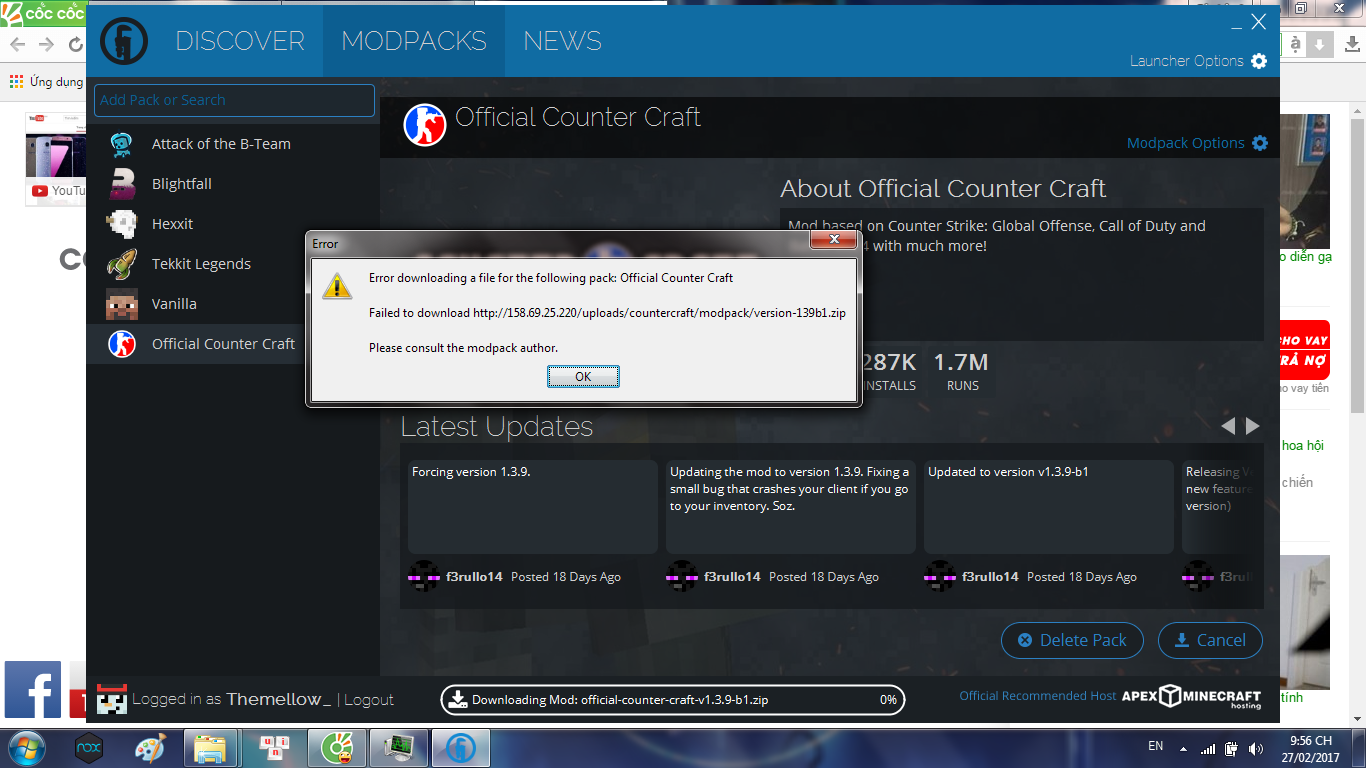Click the power plug tray icon
1366x768 pixels.
pos(1231,749)
